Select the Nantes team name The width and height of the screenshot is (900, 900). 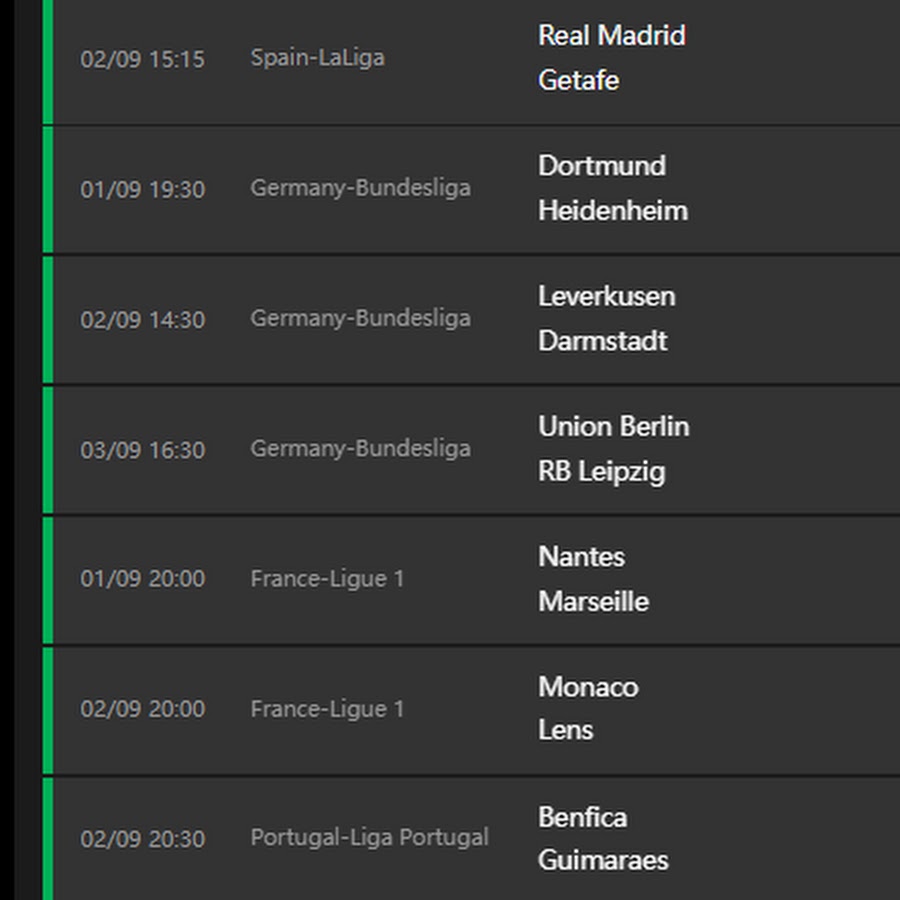click(581, 557)
